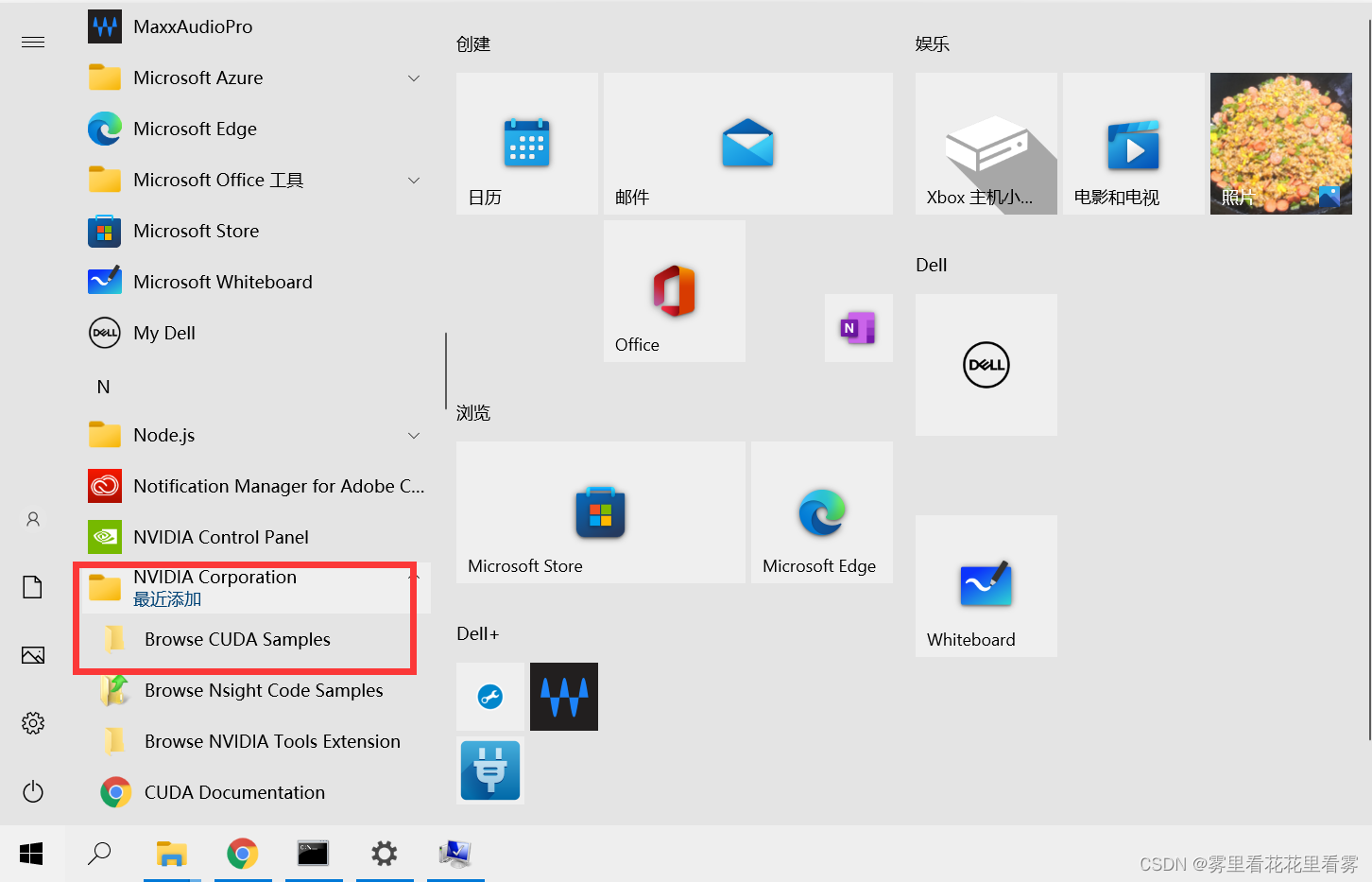The width and height of the screenshot is (1372, 882).
Task: Launch Microsoft Edge from the app list
Action: pos(255,129)
